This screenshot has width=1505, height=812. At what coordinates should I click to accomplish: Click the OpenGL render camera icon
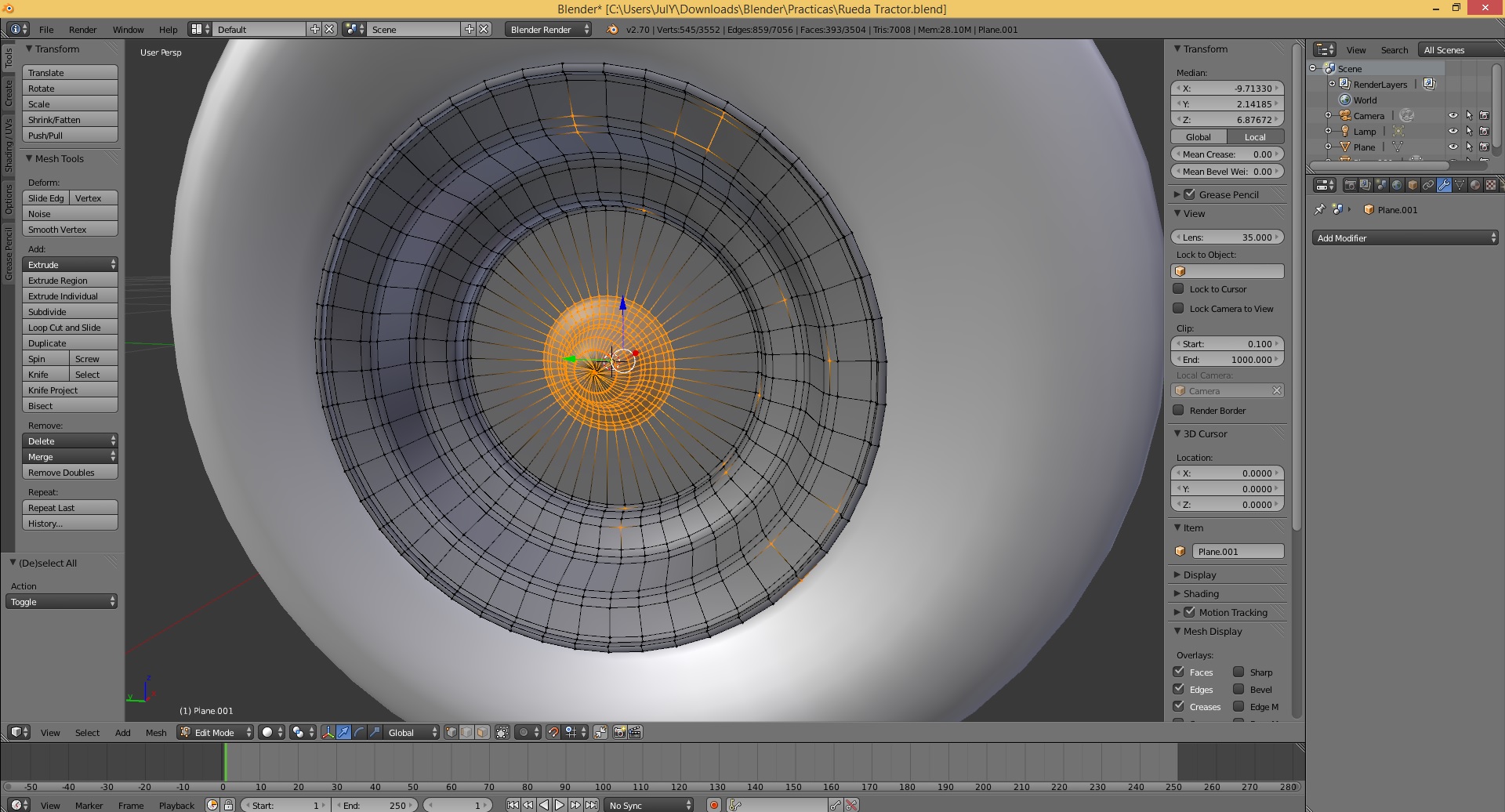(x=619, y=732)
